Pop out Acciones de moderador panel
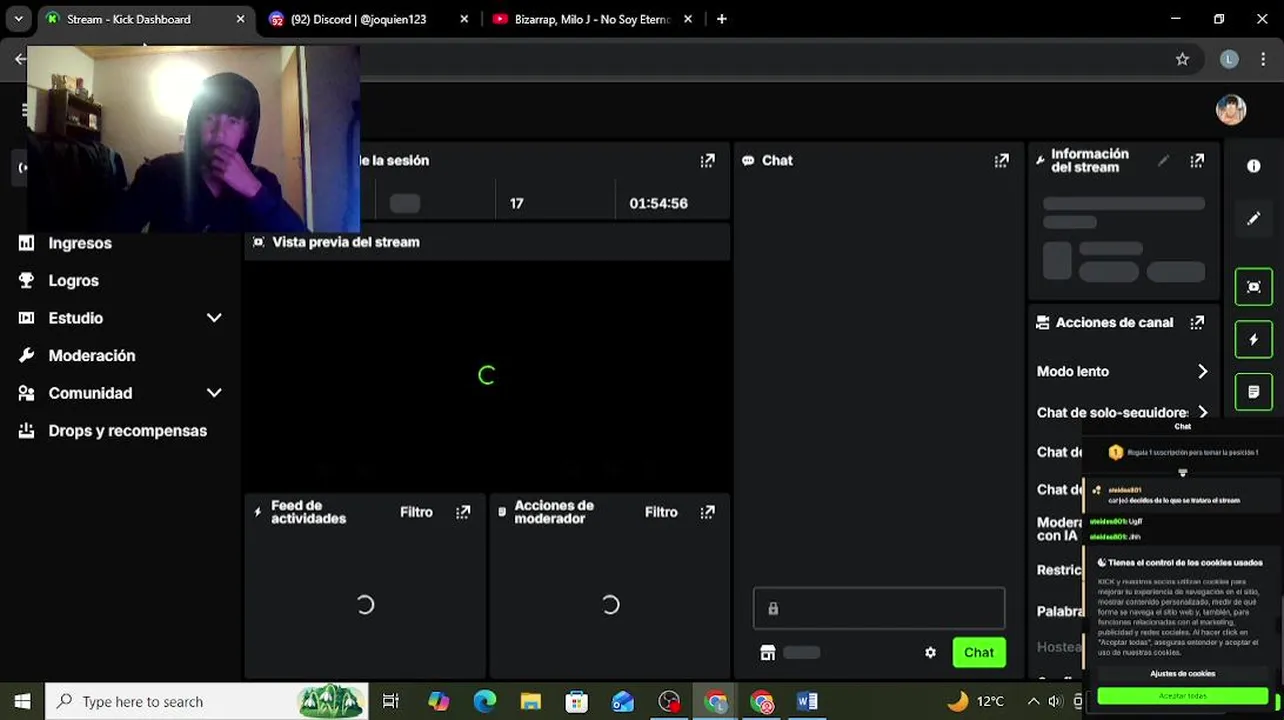The height and width of the screenshot is (720, 1284). 707,512
